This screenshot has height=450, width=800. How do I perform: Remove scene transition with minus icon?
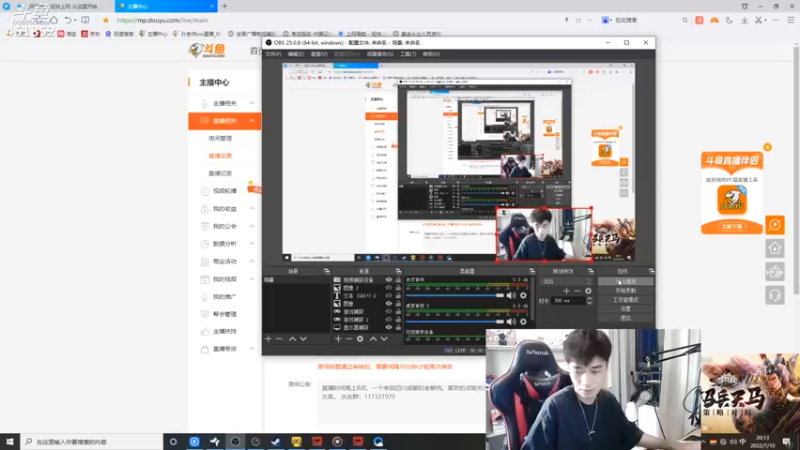pos(577,291)
